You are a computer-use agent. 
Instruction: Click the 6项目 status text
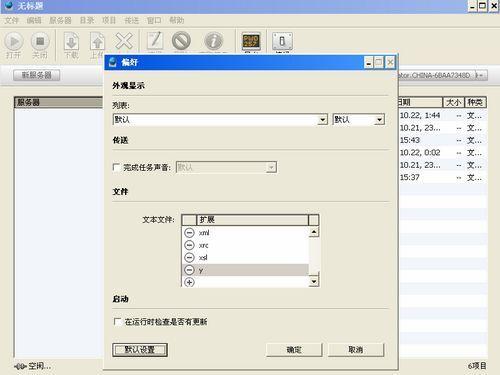click(477, 366)
